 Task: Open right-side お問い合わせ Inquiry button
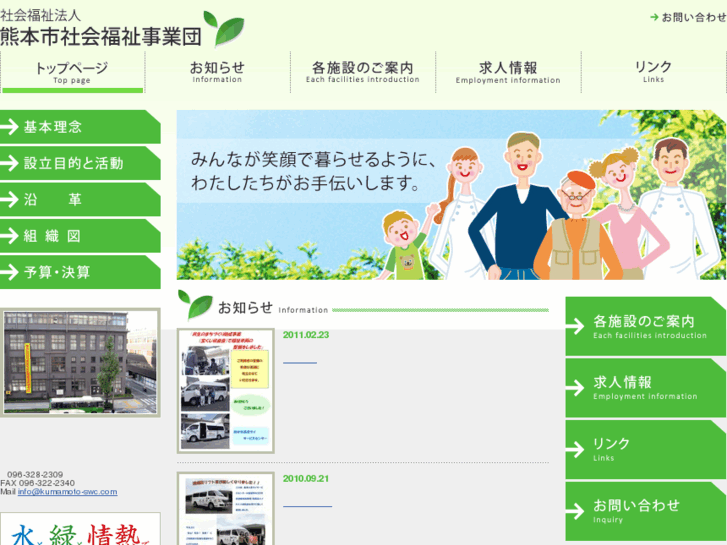pos(645,511)
